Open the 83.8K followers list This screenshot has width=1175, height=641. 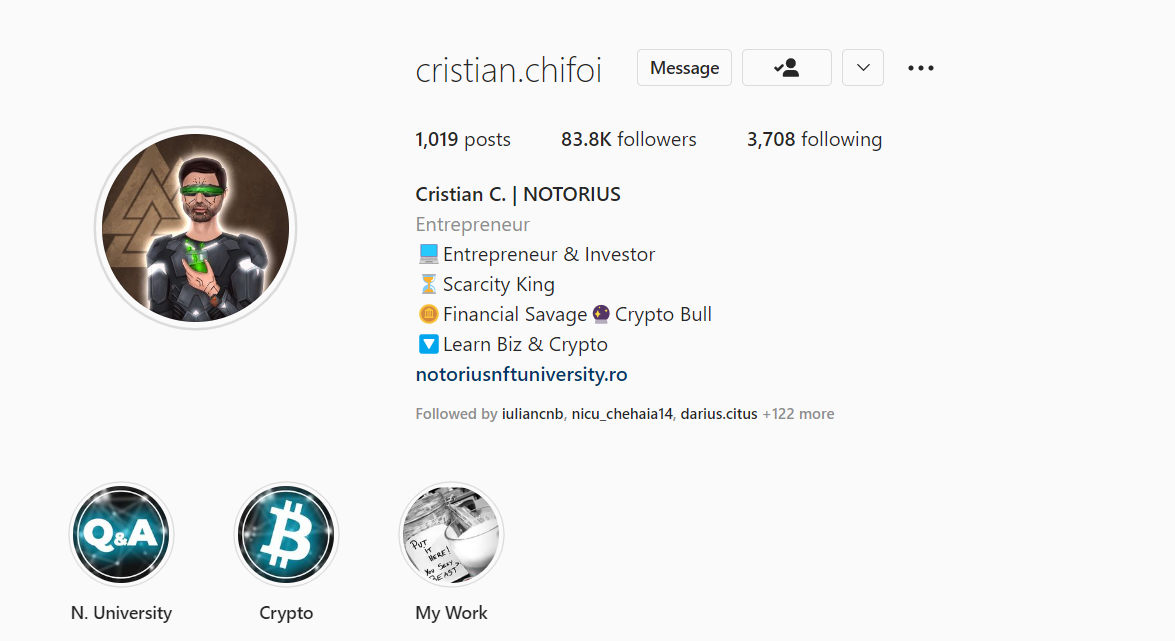629,139
